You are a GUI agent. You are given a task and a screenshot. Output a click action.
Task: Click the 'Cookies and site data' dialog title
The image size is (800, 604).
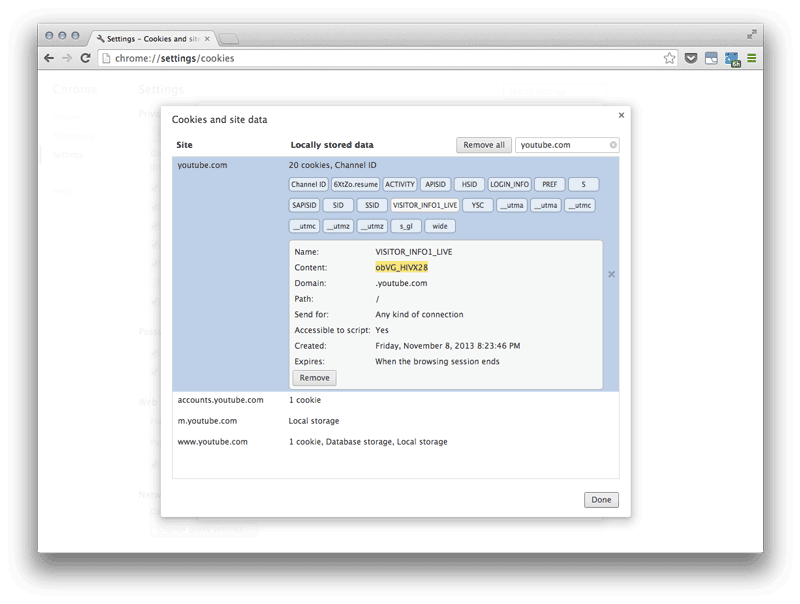(x=219, y=119)
